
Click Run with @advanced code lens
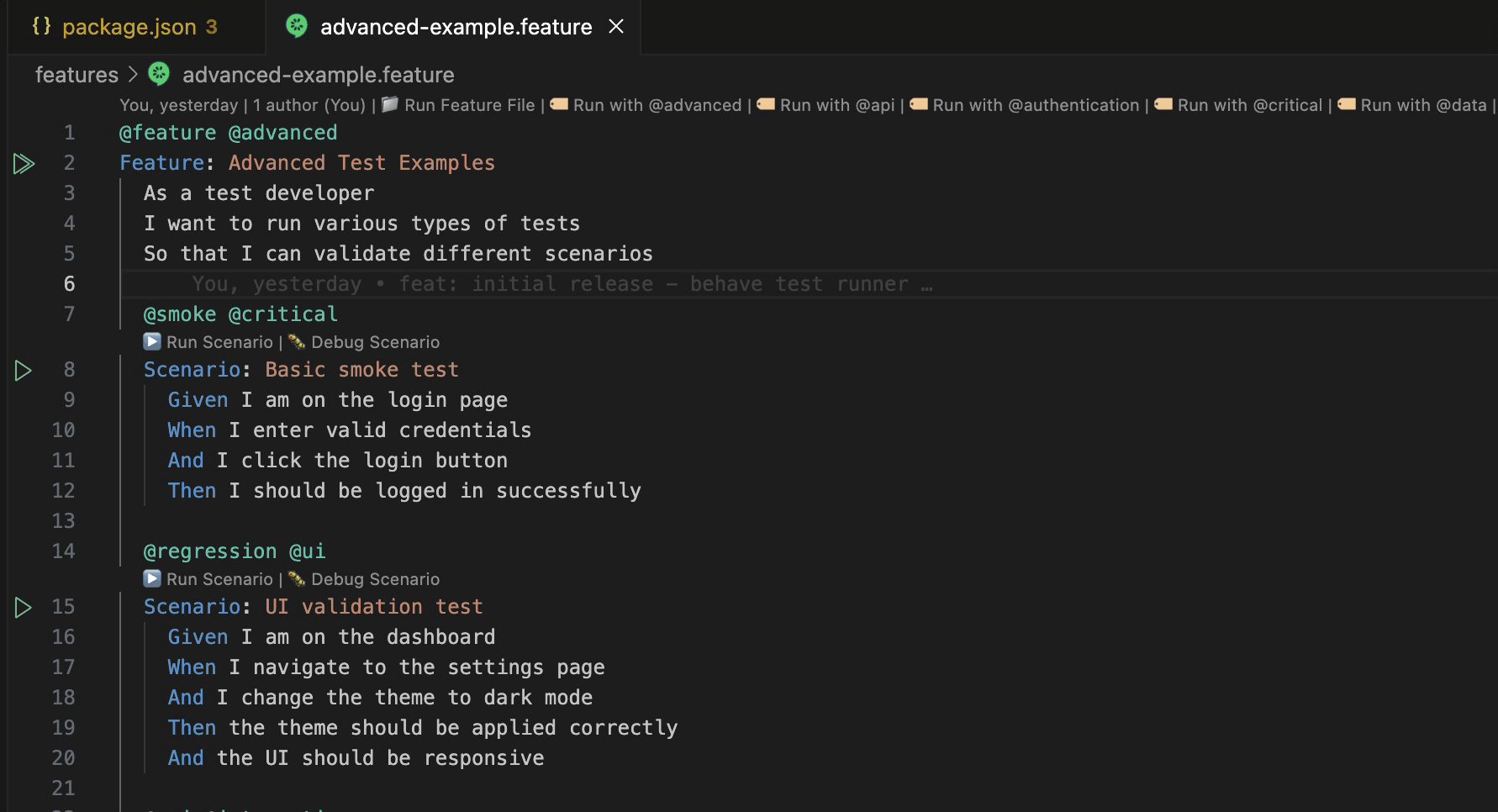(657, 105)
